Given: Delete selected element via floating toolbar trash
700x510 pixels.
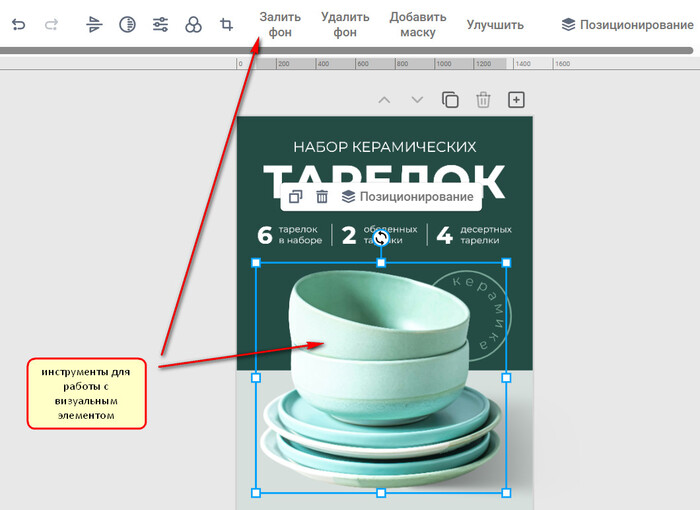Looking at the screenshot, I should tap(322, 197).
